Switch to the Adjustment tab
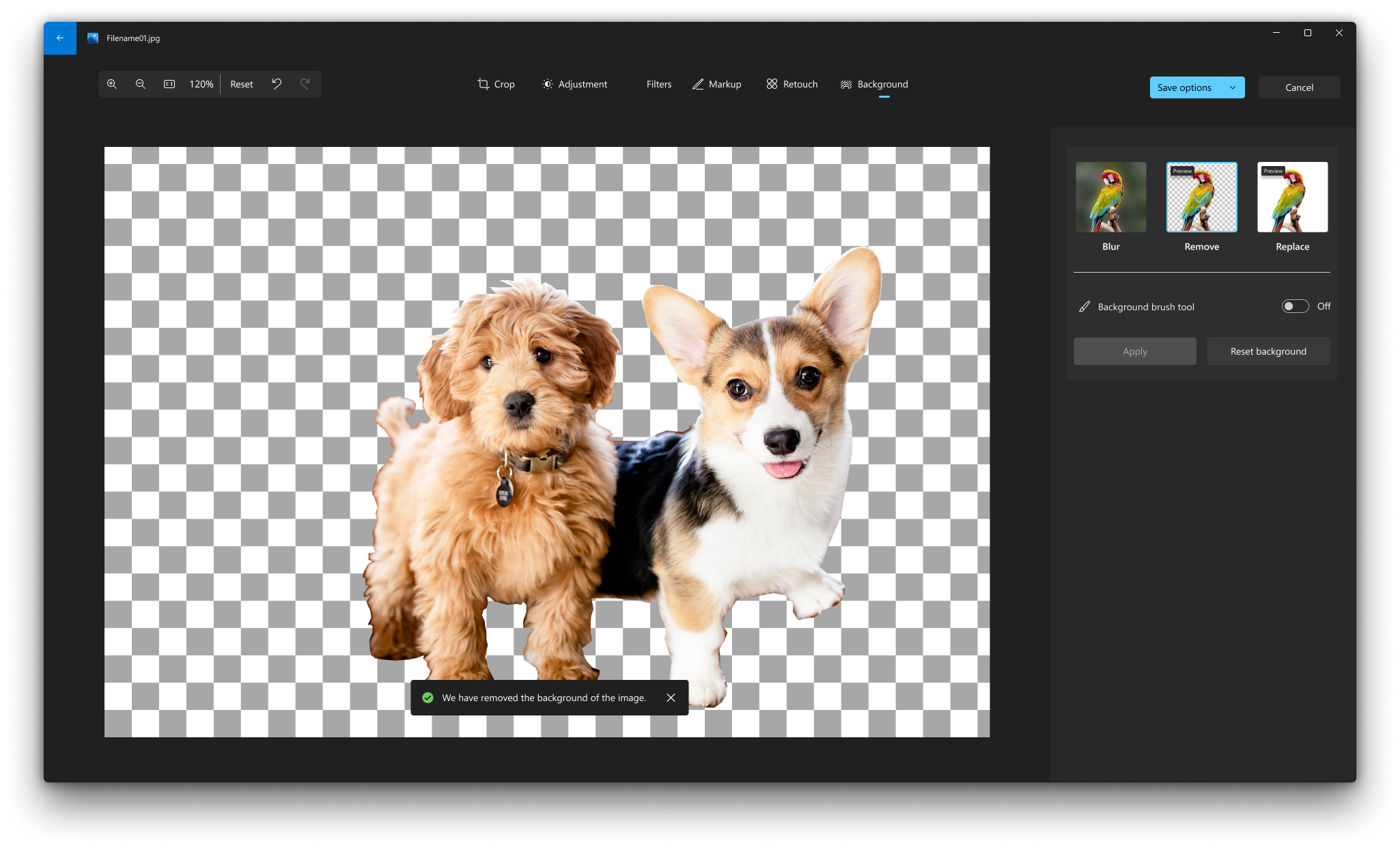Screen dimensions: 1400x848 coord(575,84)
